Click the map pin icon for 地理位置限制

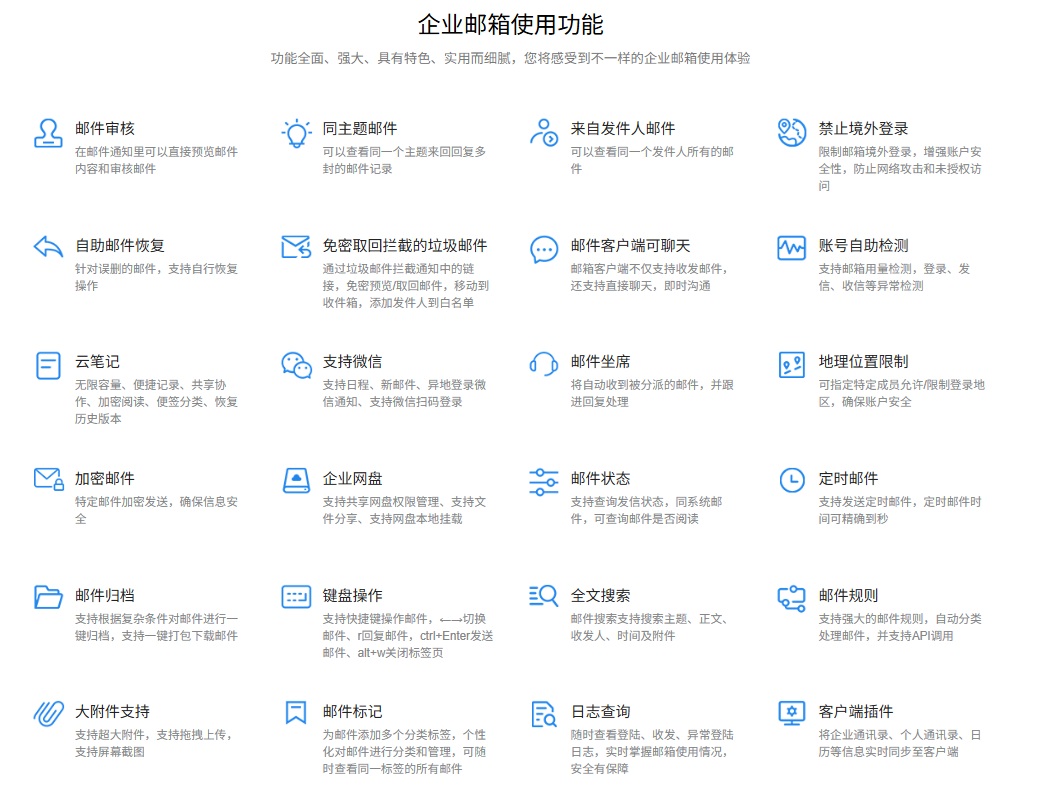pyautogui.click(x=791, y=365)
